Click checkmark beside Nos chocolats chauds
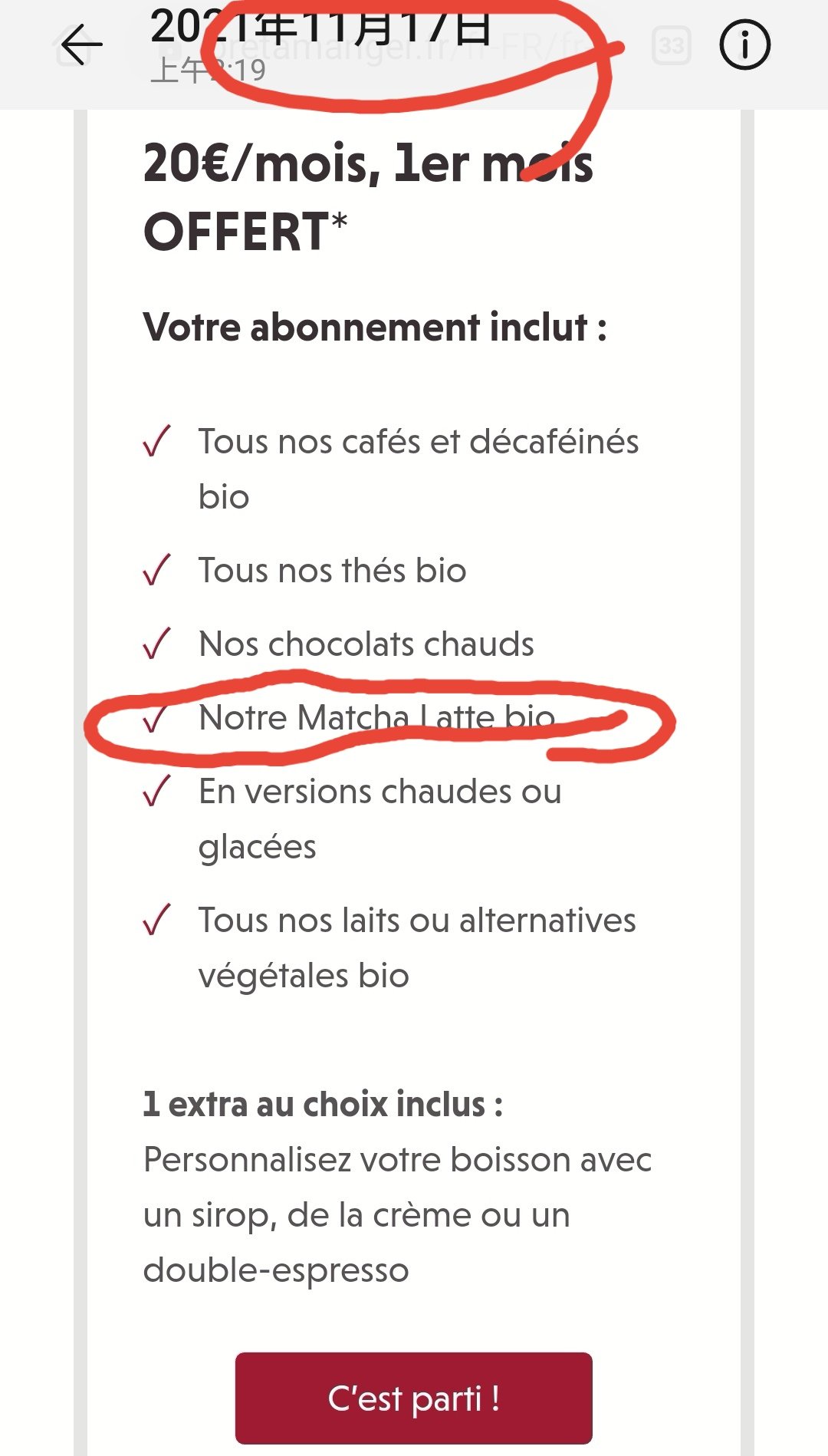 156,644
